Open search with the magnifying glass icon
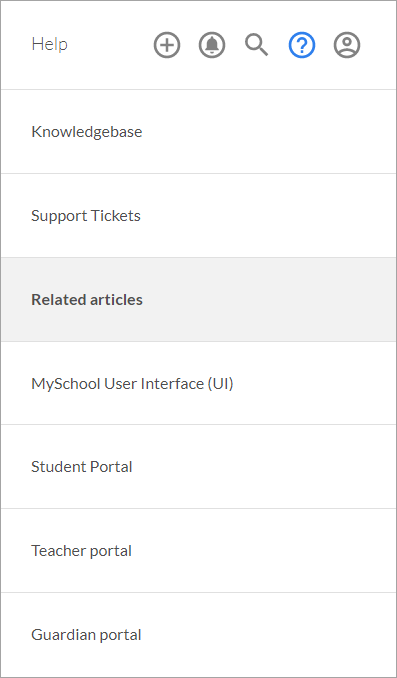Viewport: 397px width, 678px height. point(257,45)
